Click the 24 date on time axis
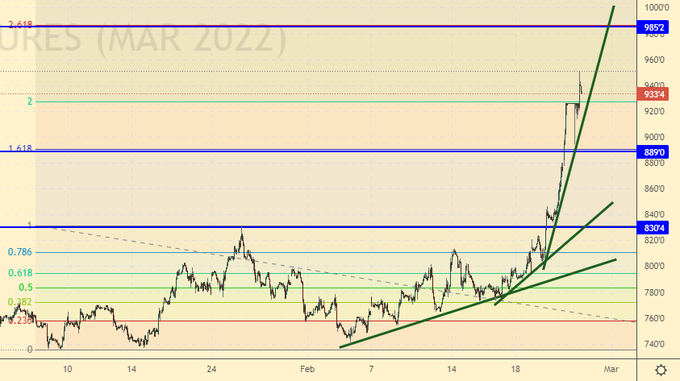The width and height of the screenshot is (680, 381). point(211,369)
